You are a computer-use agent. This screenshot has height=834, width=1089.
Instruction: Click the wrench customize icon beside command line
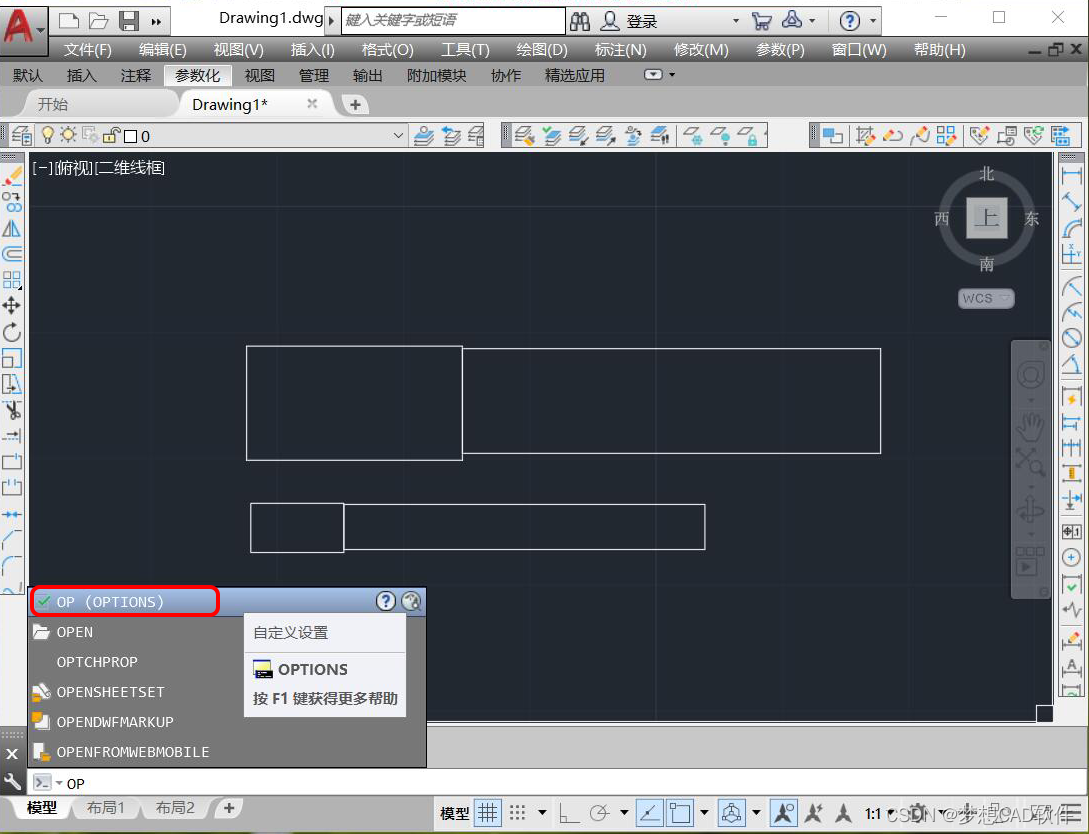[12, 782]
